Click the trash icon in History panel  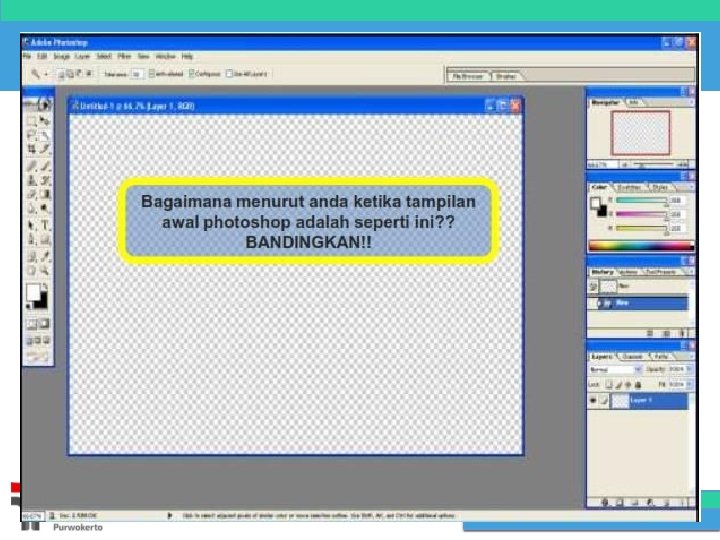[683, 333]
